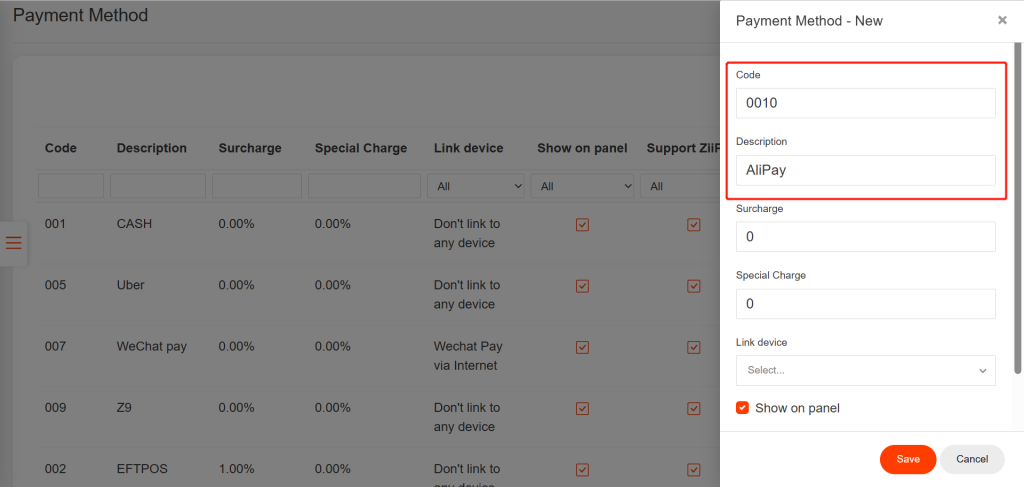Click the dialog vertical scrollbar
The height and width of the screenshot is (487, 1024).
[x=1018, y=200]
